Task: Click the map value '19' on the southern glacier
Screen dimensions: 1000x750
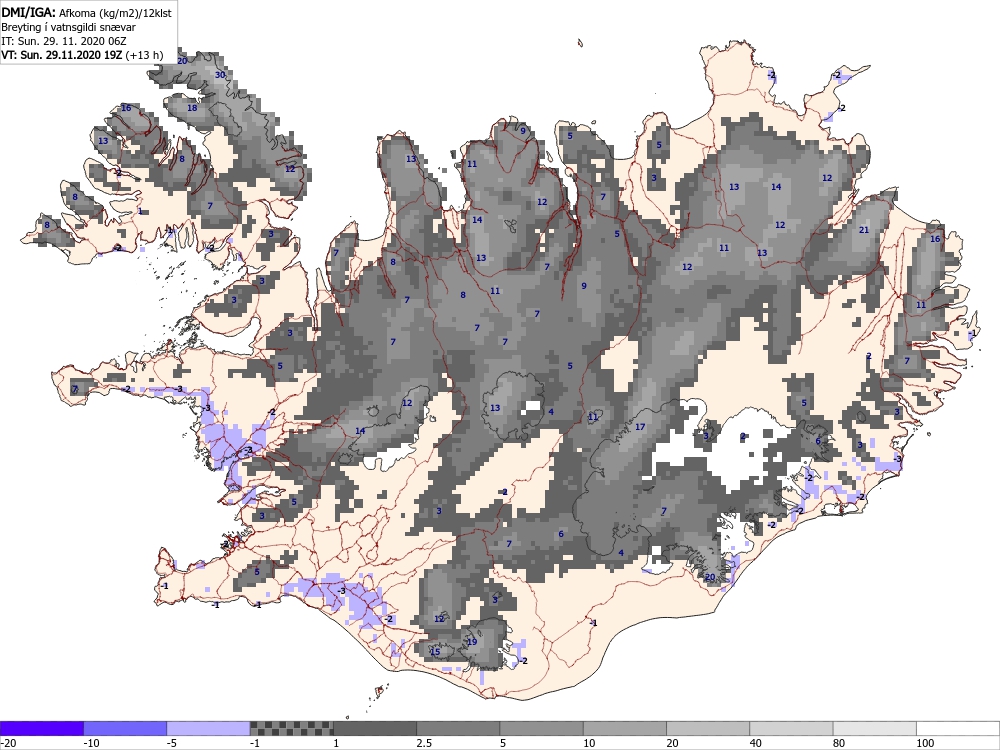Action: pyautogui.click(x=472, y=642)
